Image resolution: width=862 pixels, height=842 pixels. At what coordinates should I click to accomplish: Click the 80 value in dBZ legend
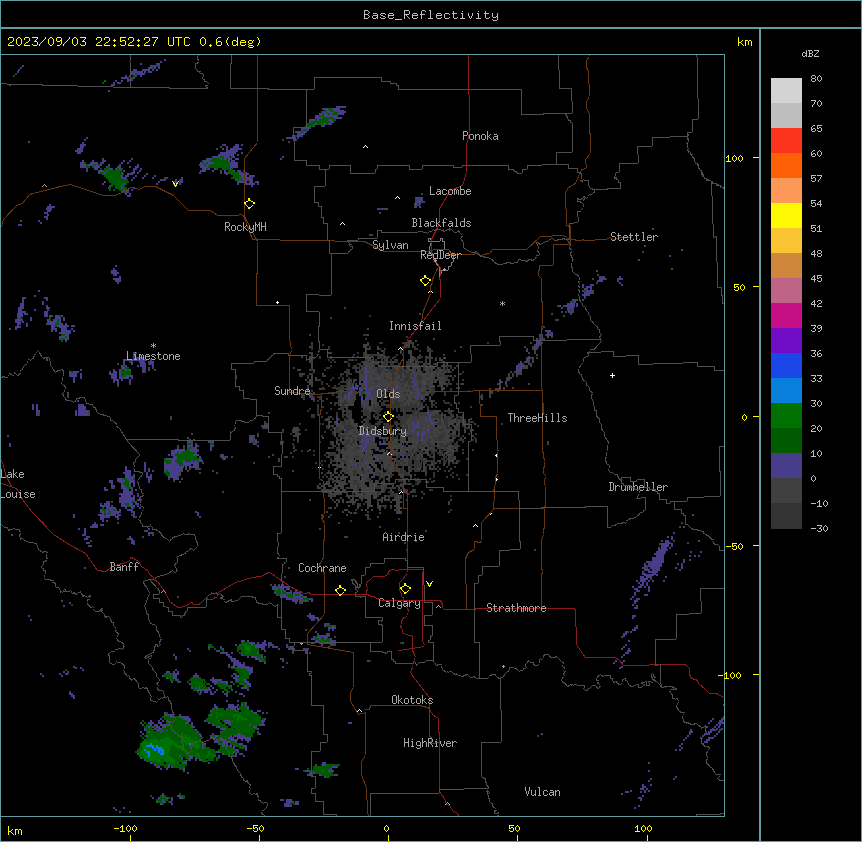click(x=816, y=79)
